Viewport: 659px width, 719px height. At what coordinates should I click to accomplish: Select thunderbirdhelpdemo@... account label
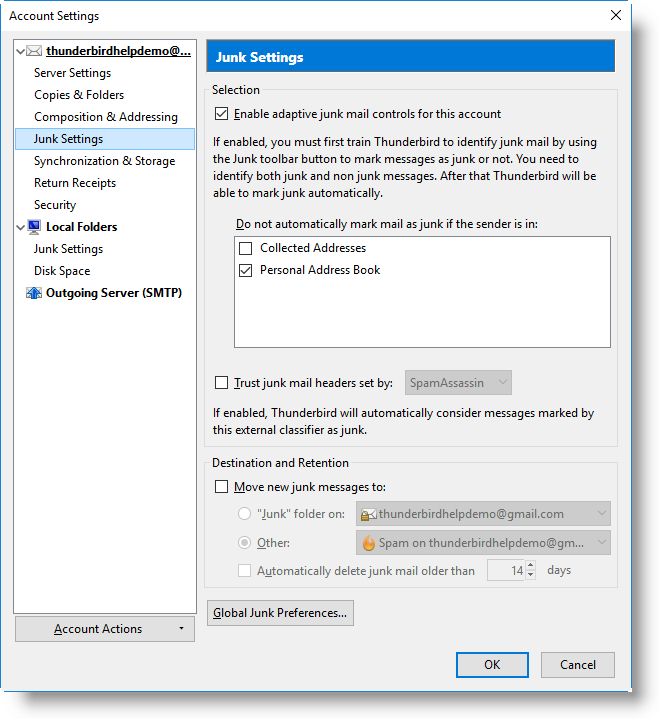pyautogui.click(x=118, y=51)
